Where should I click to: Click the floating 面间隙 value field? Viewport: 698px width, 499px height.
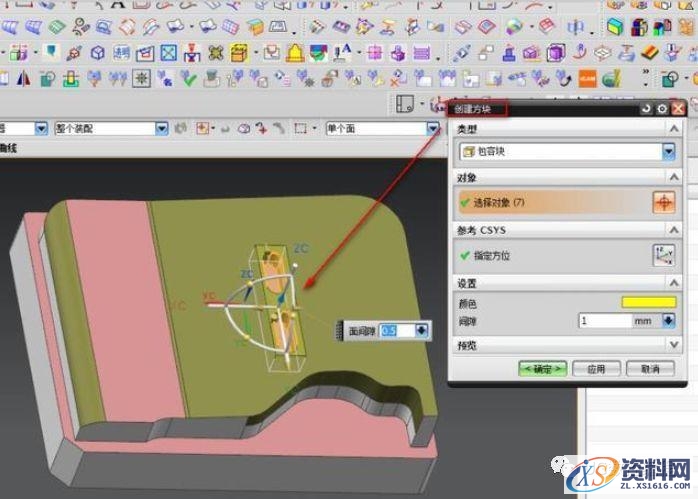click(x=397, y=330)
